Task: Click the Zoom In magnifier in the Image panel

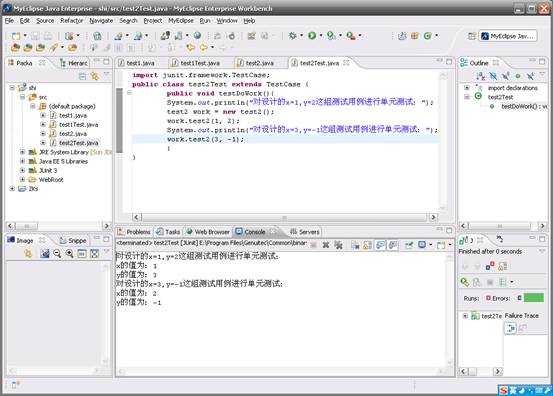Action: pyautogui.click(x=69, y=253)
